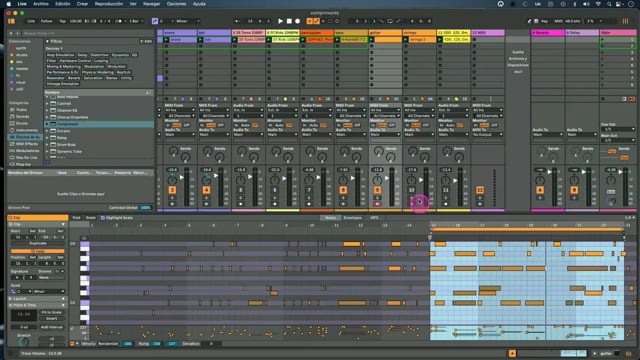
Task: Start playback with the Play button
Action: click(280, 21)
